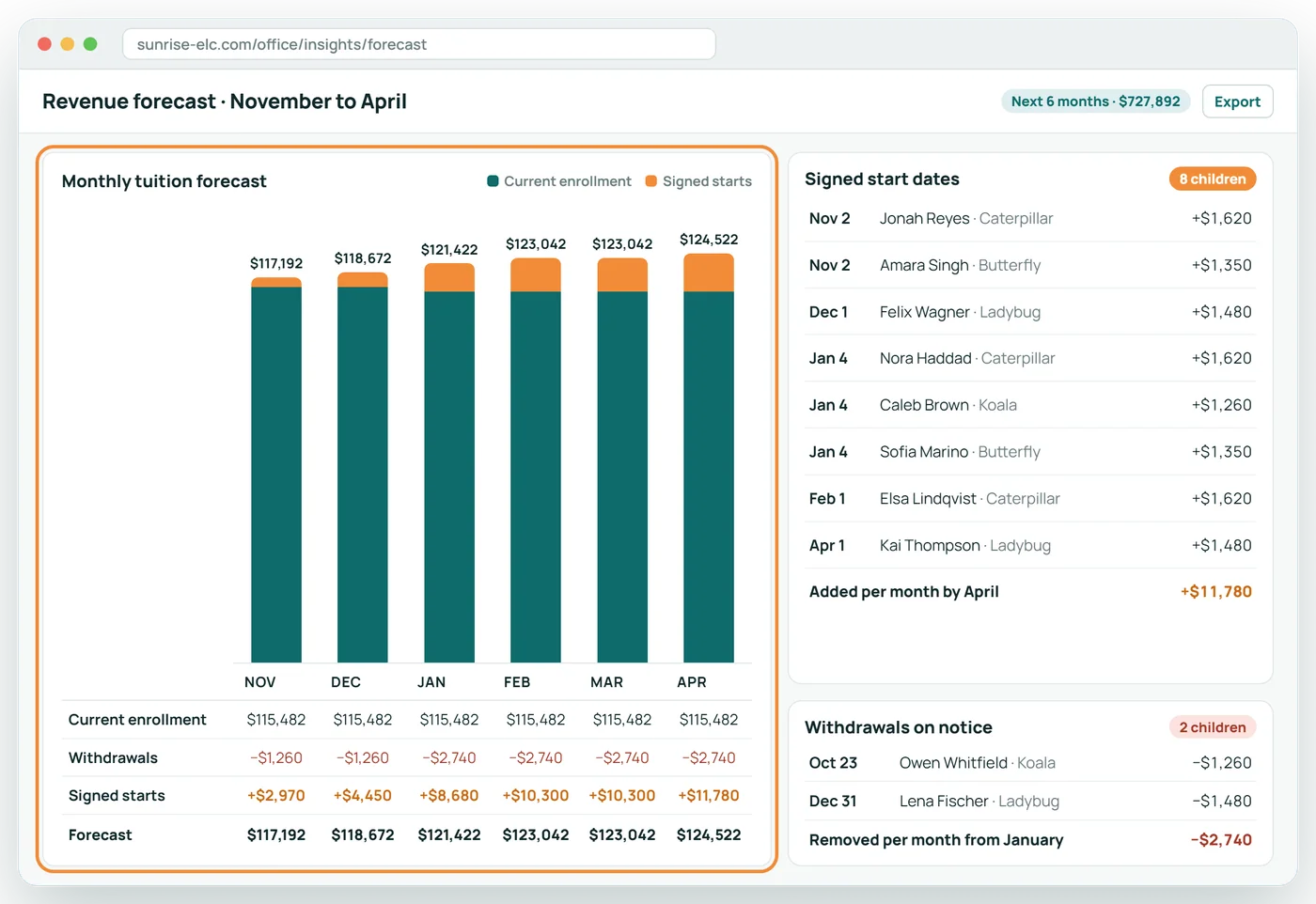Open the Owen Whitfield withdrawal row

pyautogui.click(x=1030, y=763)
